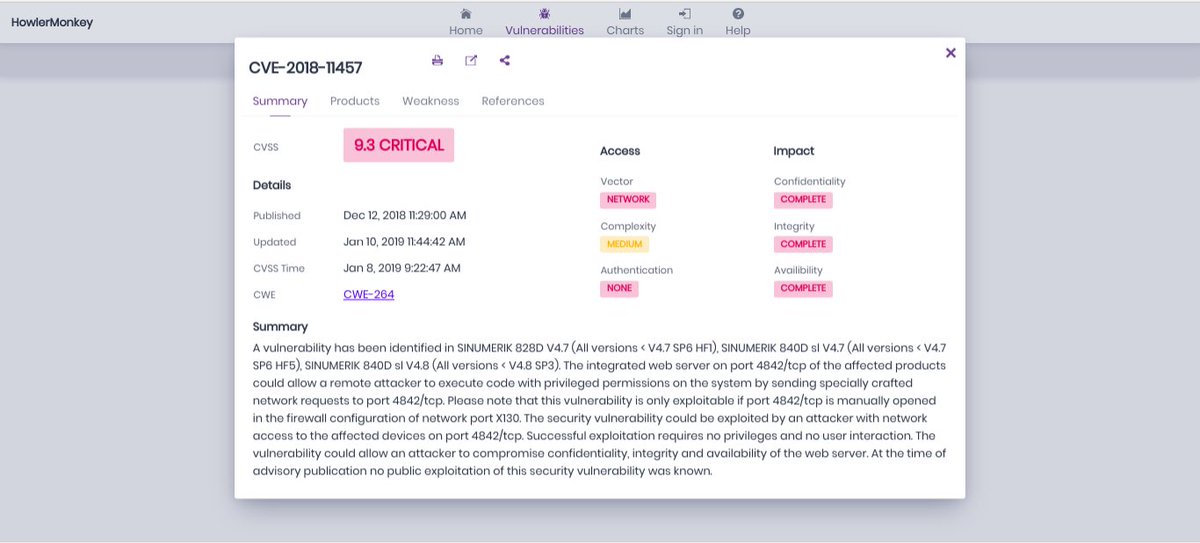This screenshot has width=1200, height=543.
Task: Select the Summary tab
Action: 280,101
